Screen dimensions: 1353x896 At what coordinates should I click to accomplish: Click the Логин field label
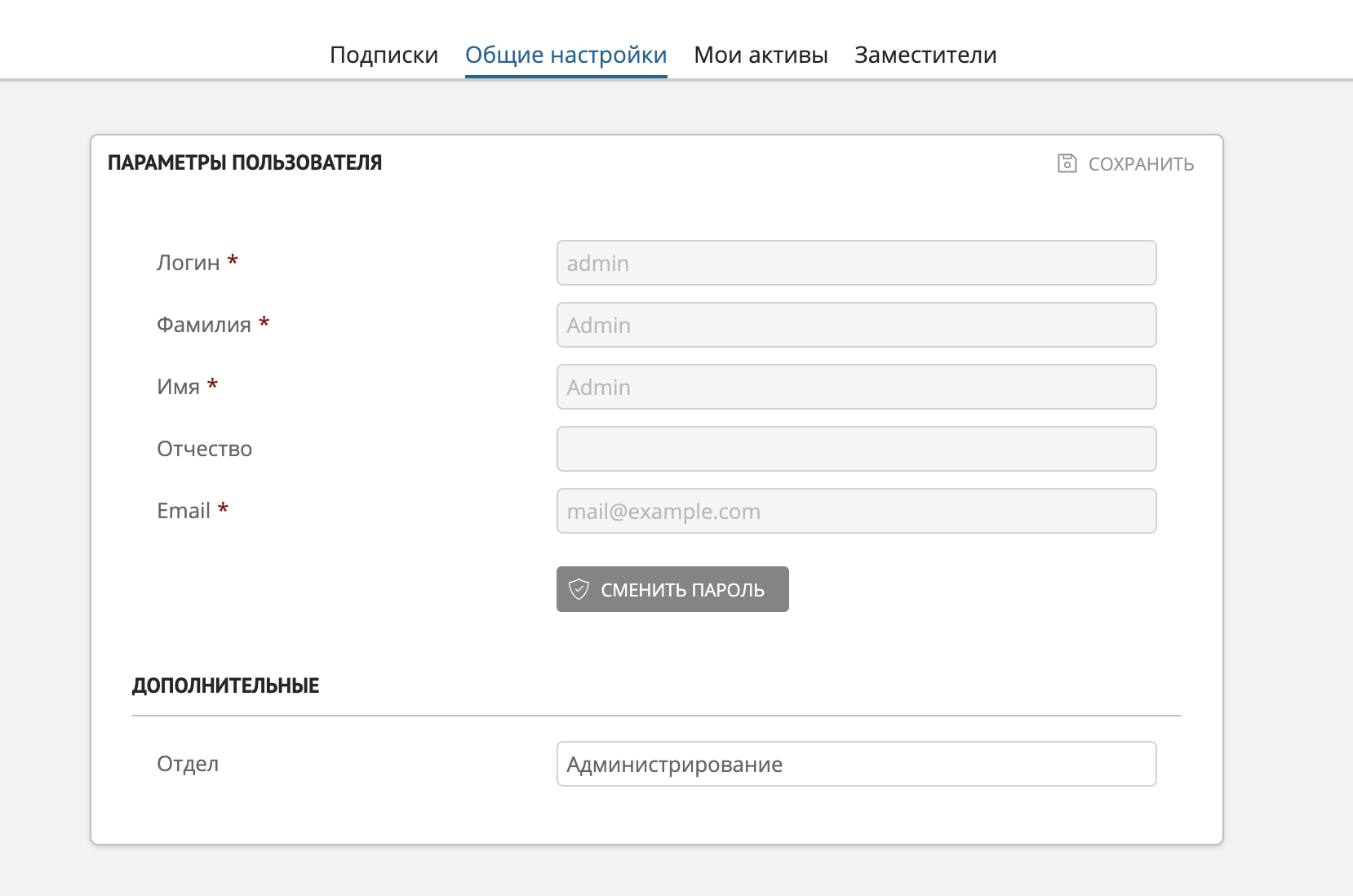[x=189, y=263]
